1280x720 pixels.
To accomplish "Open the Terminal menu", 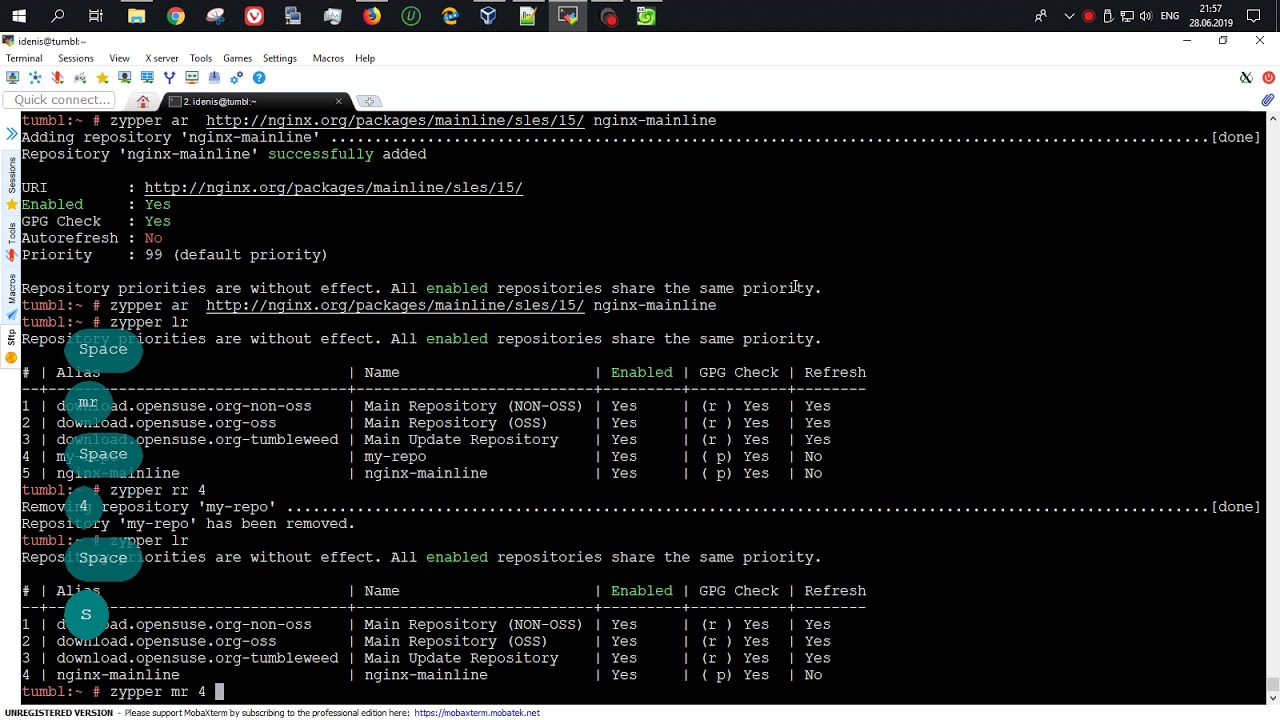I will click(x=24, y=58).
